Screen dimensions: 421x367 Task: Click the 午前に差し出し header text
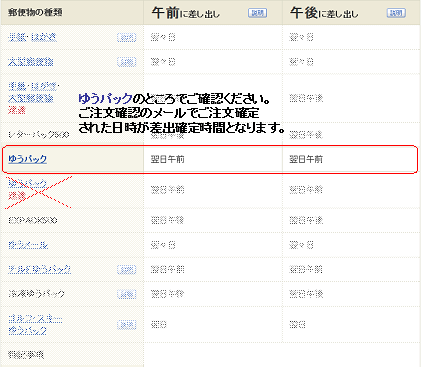click(x=186, y=13)
